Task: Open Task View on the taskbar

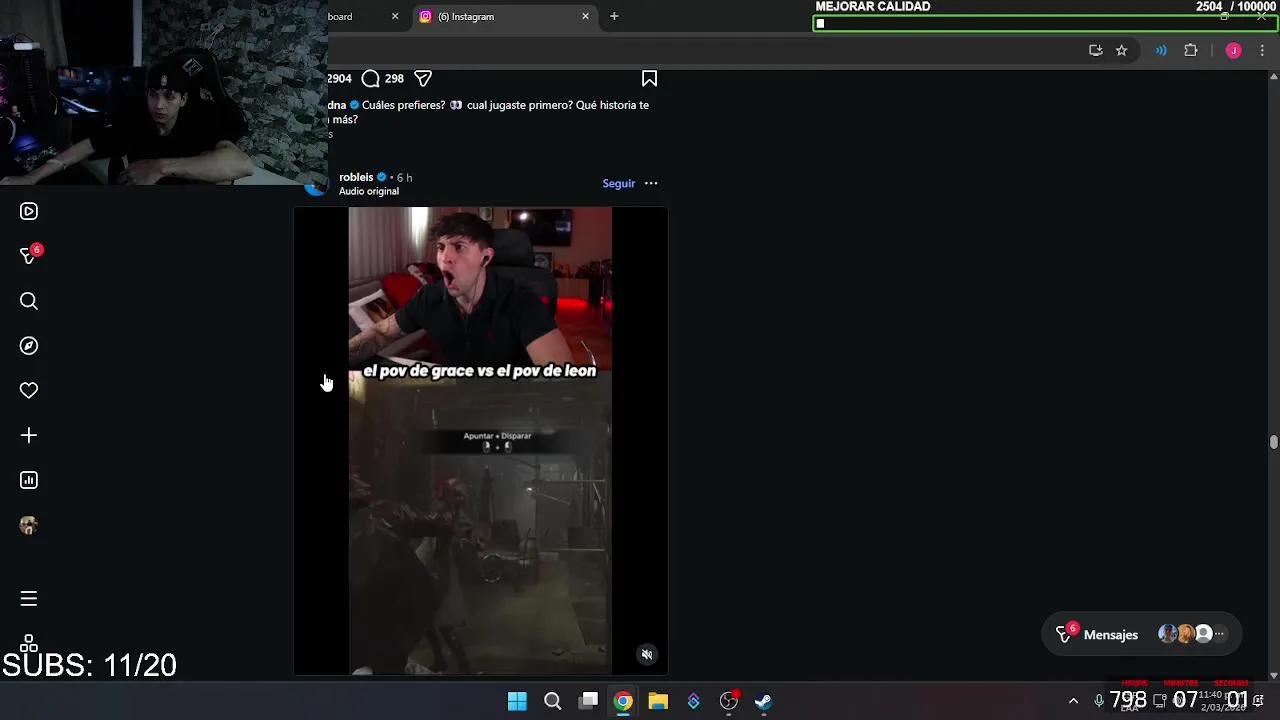Action: click(x=589, y=701)
